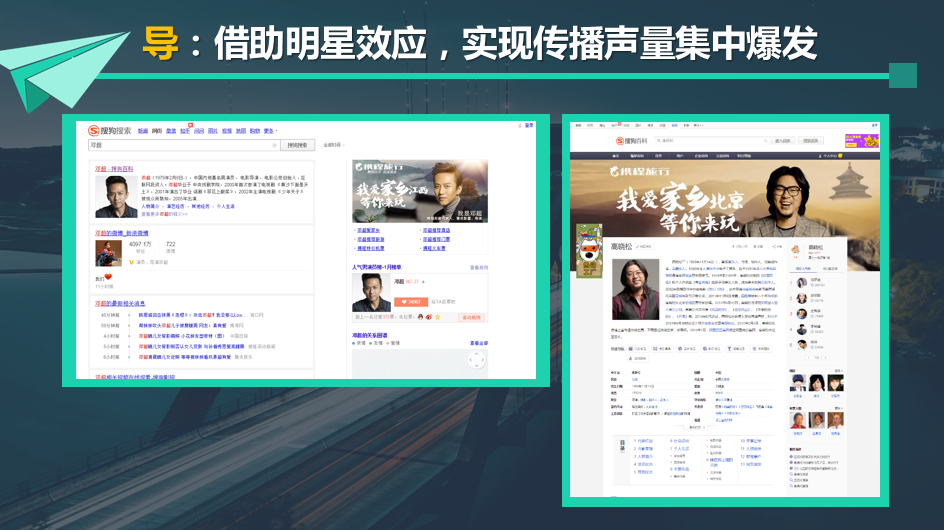Click the Superman Weibo avatar thumbnail
This screenshot has width=944, height=530.
coord(108,253)
